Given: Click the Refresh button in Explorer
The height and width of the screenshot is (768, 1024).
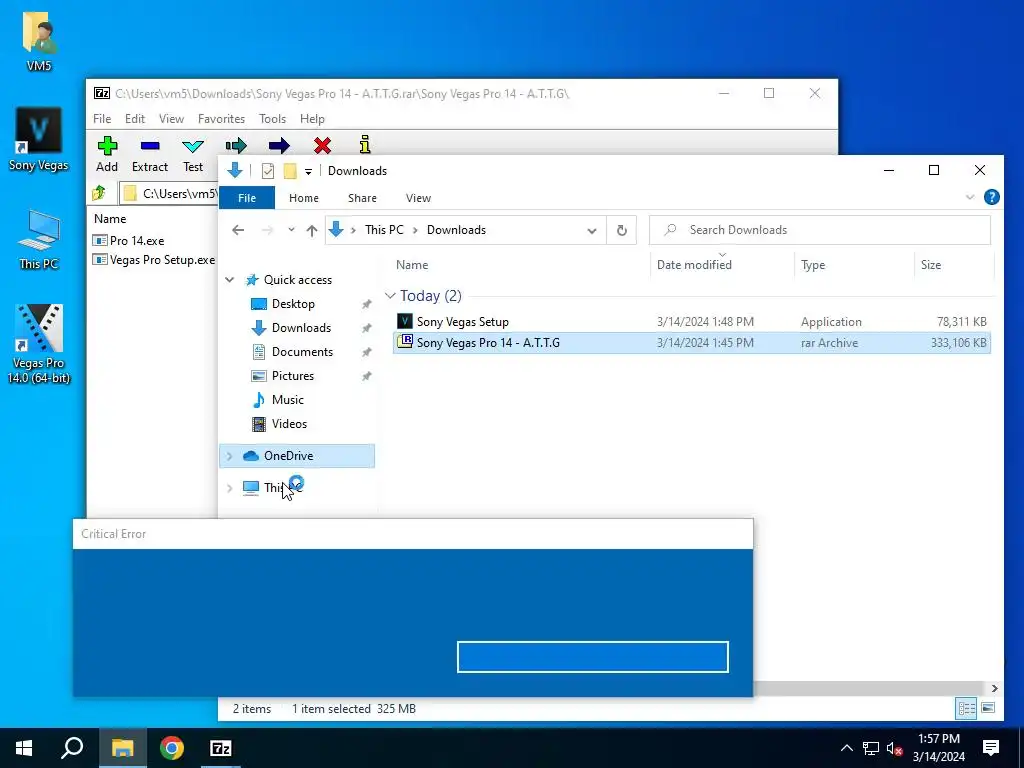Looking at the screenshot, I should pos(621,230).
